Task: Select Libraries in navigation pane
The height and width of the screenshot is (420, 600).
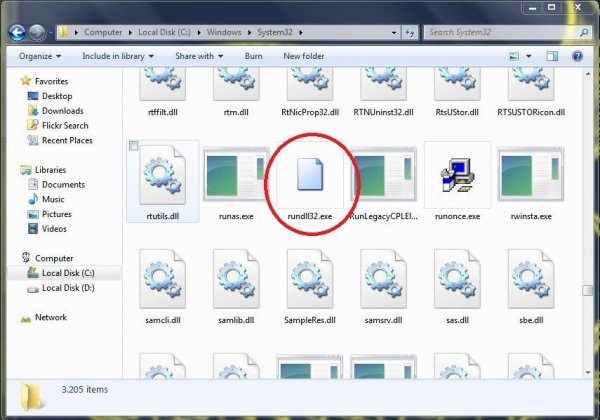Action: coord(50,170)
